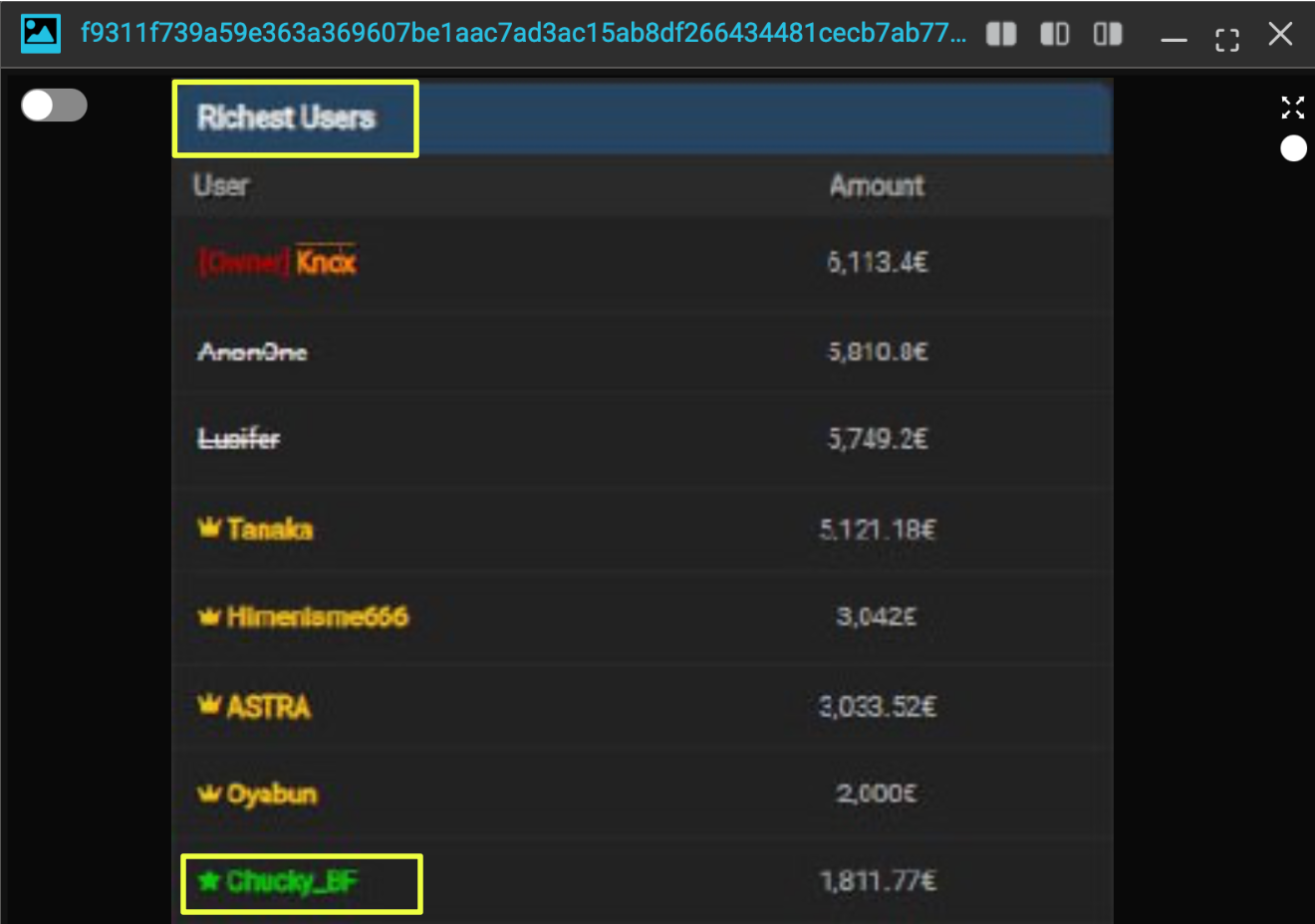Select the layout icon with left pane filled
Screen dimensions: 1315x924
click(1054, 35)
